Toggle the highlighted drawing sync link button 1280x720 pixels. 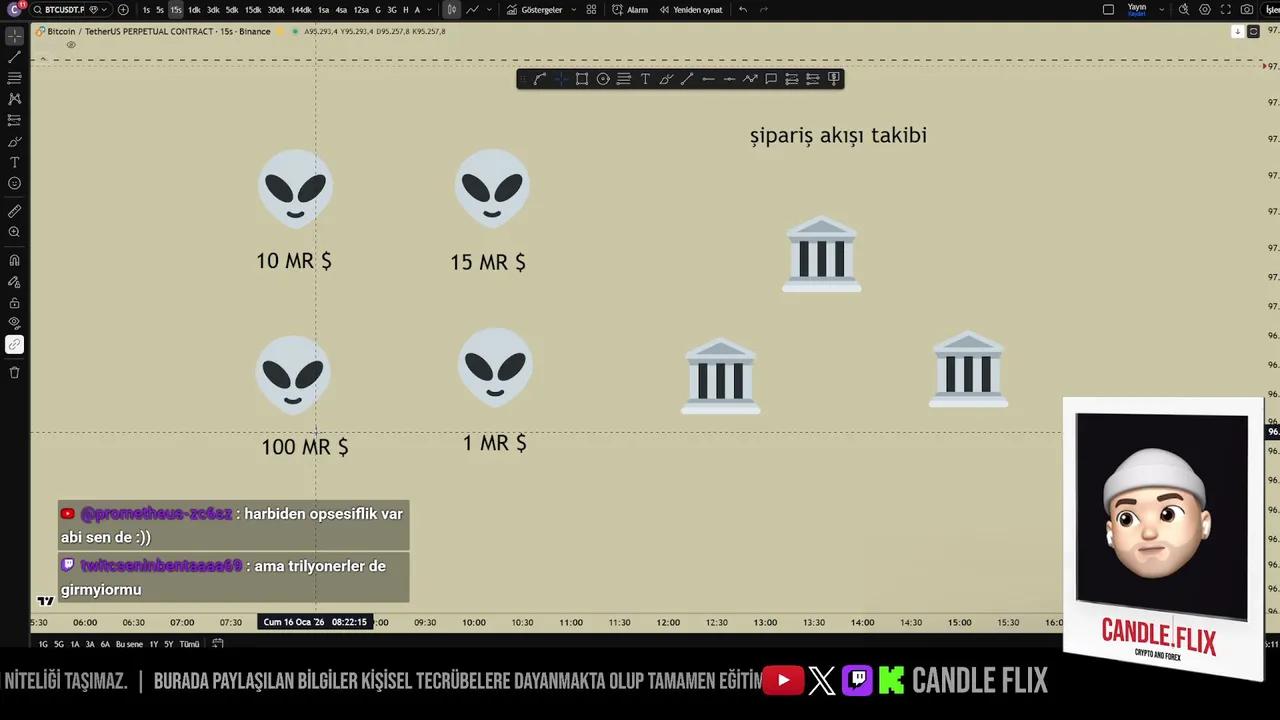14,345
